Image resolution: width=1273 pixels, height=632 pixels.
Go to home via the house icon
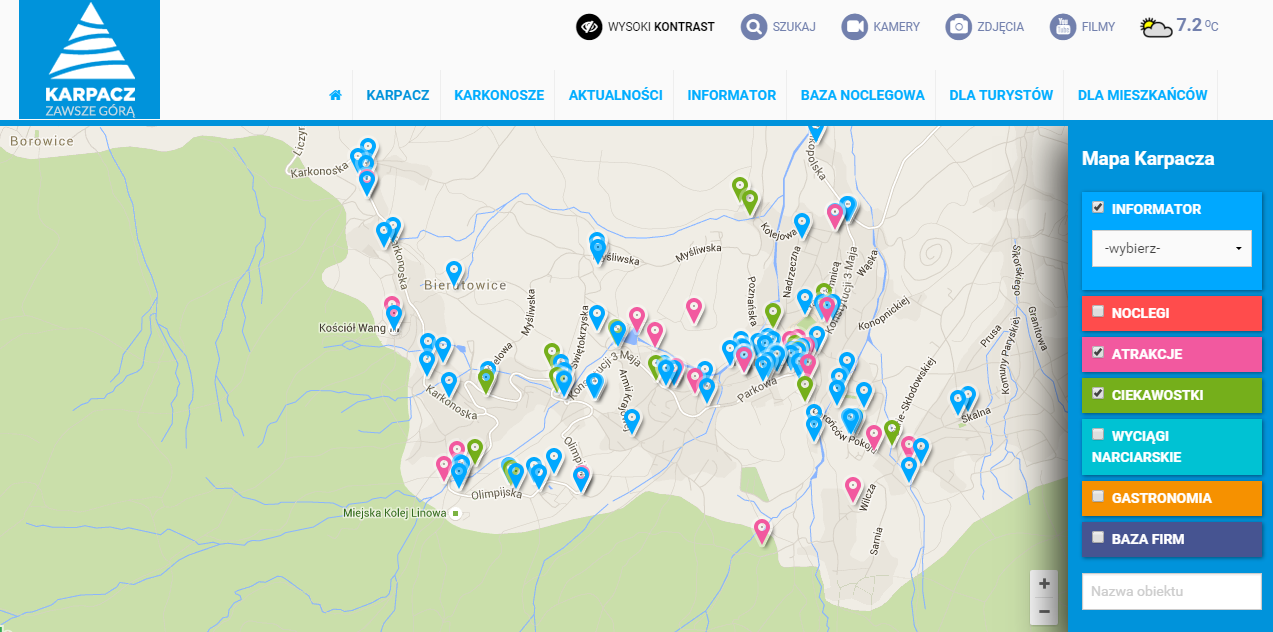(335, 95)
